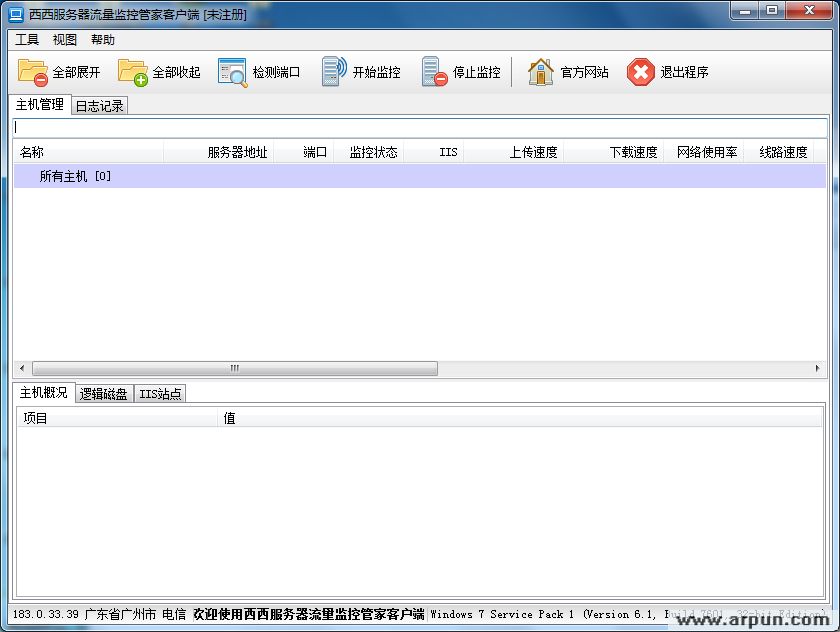This screenshot has width=840, height=632.
Task: Click the red 退出程序 exit icon
Action: point(638,71)
